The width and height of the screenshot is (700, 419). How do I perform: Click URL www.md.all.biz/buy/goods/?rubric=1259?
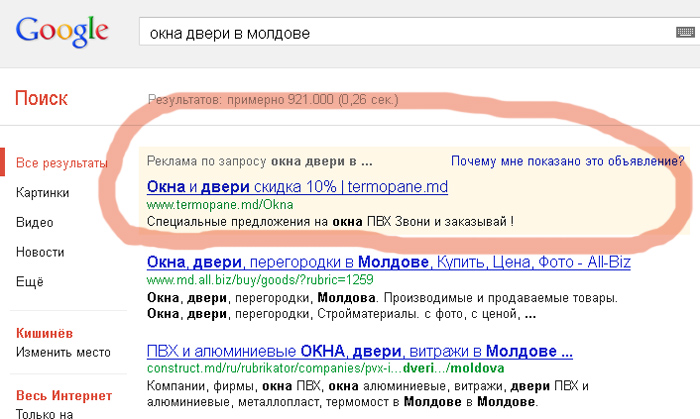(260, 280)
